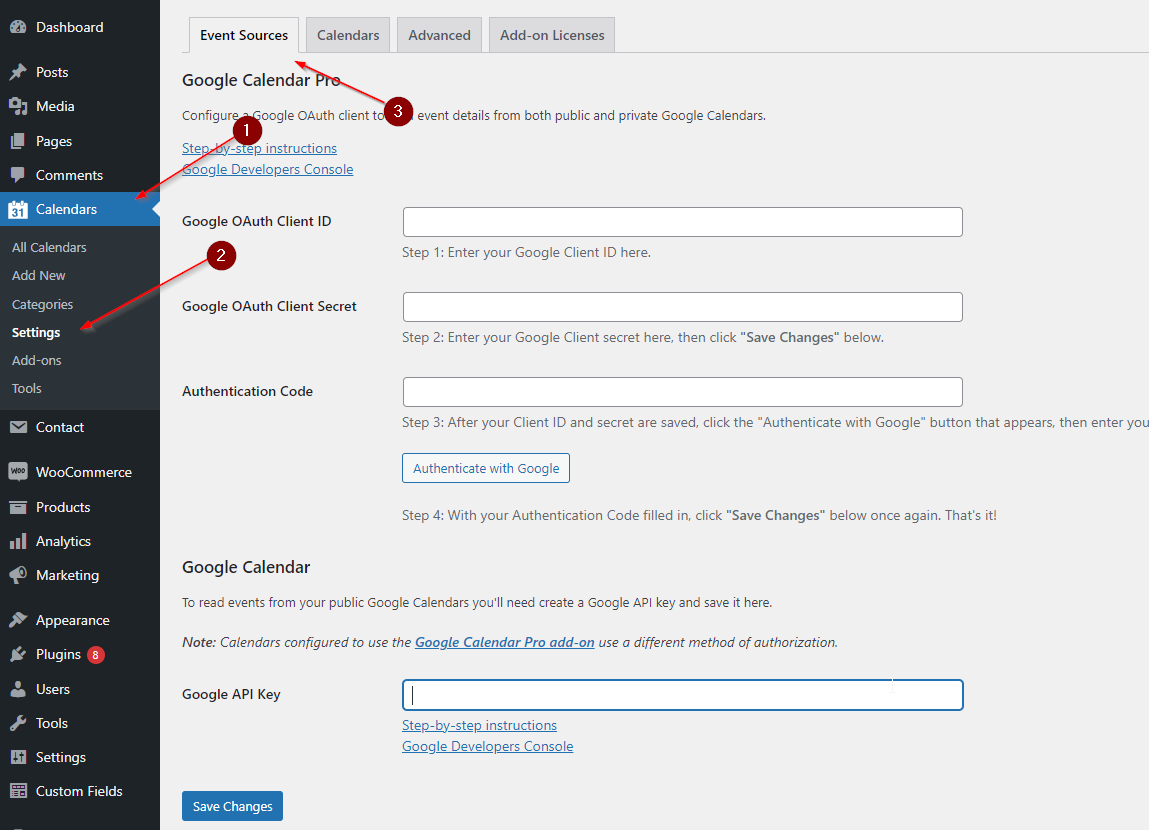Click the Tools wrench icon
The image size is (1149, 830).
pos(18,723)
